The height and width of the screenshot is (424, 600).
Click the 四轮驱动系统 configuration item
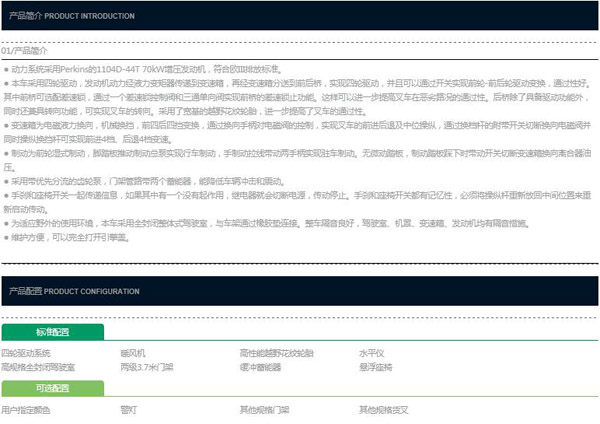click(x=25, y=354)
